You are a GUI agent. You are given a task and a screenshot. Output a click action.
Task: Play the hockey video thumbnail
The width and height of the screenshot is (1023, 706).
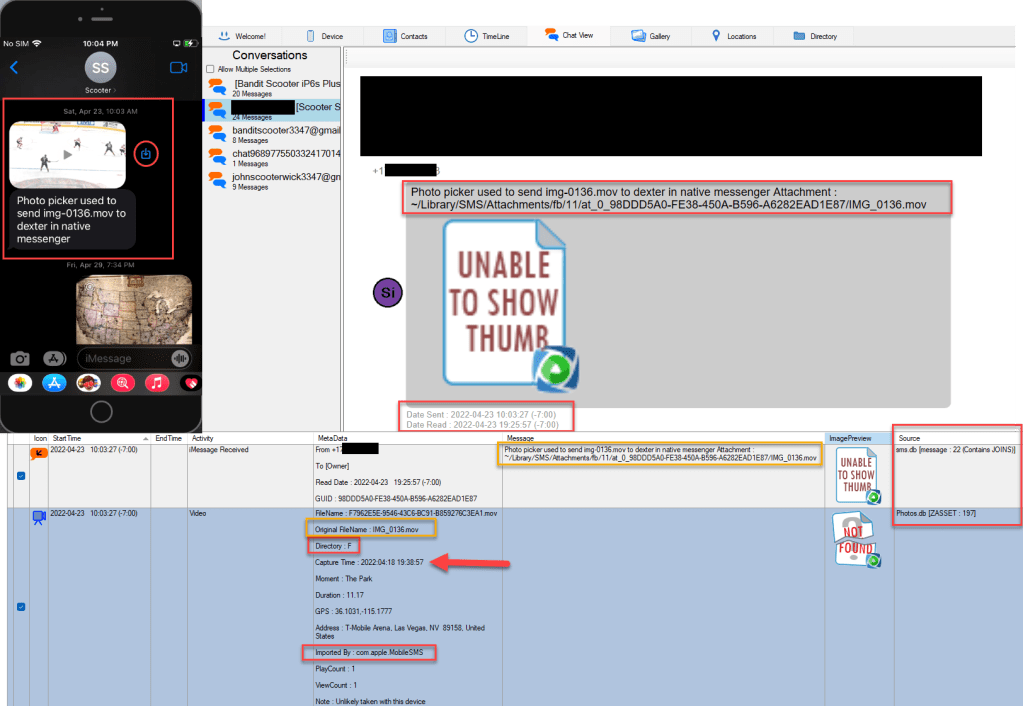pyautogui.click(x=68, y=155)
